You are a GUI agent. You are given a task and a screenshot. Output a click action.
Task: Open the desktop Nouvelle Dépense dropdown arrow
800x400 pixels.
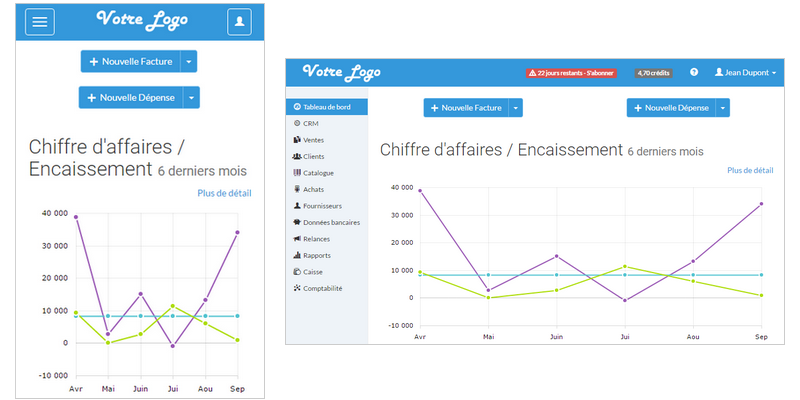pyautogui.click(x=723, y=108)
